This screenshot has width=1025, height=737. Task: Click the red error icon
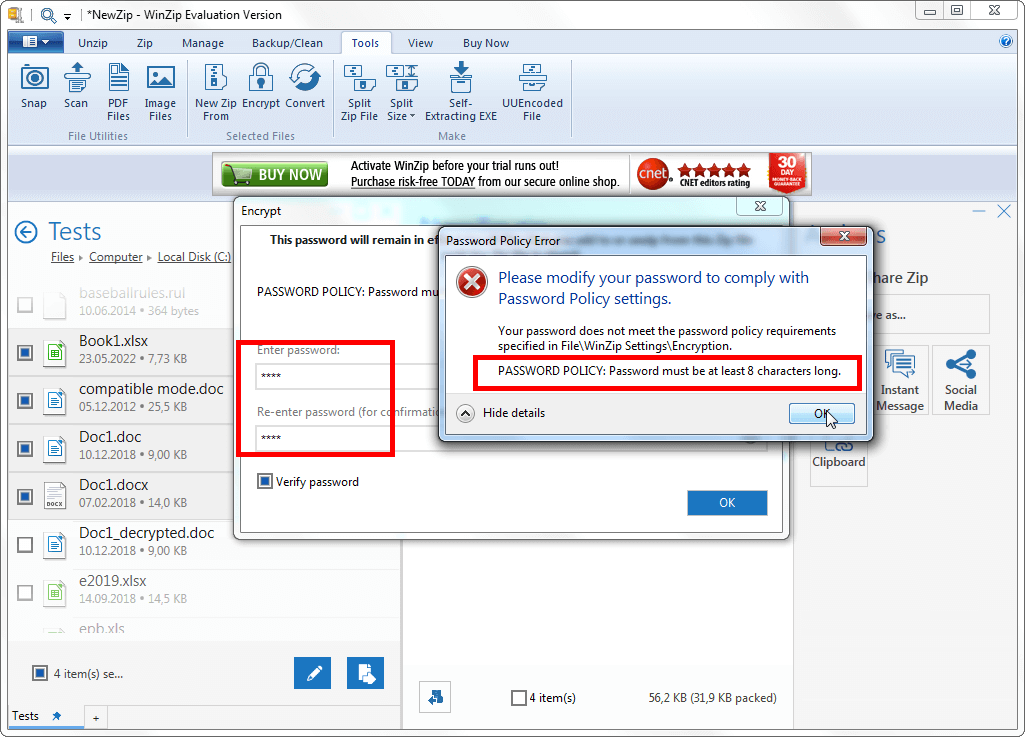pos(472,283)
